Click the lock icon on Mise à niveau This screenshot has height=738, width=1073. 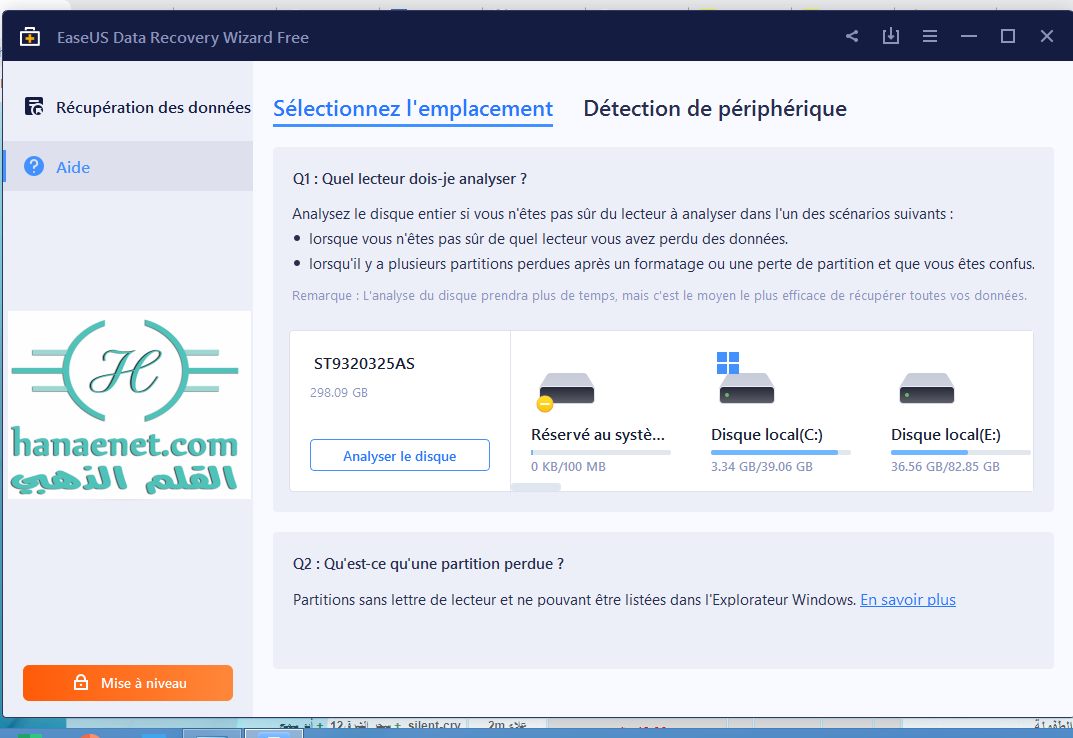point(81,683)
